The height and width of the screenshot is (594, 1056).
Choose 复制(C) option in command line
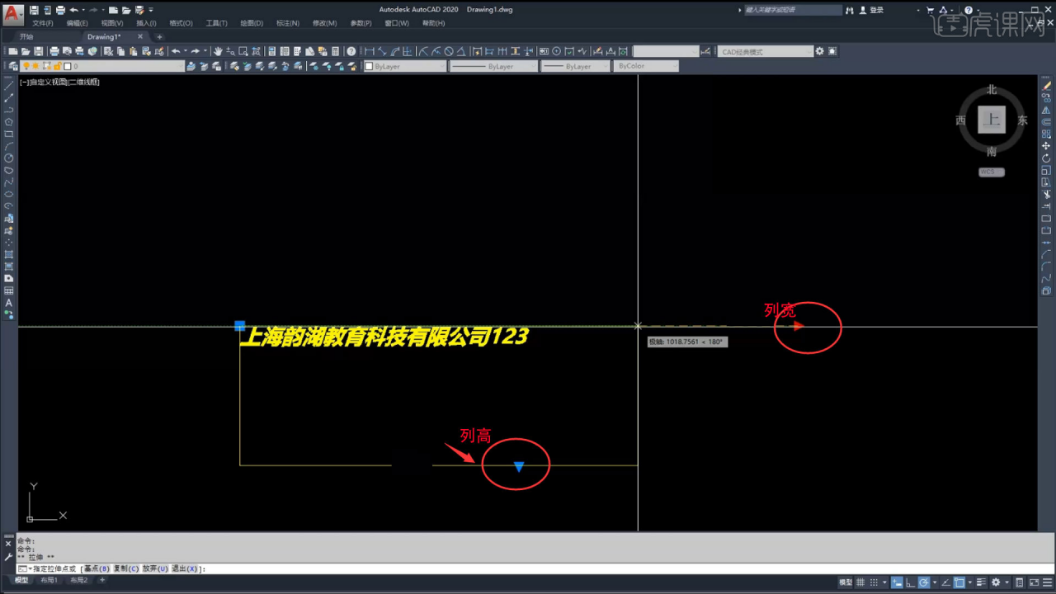click(125, 568)
